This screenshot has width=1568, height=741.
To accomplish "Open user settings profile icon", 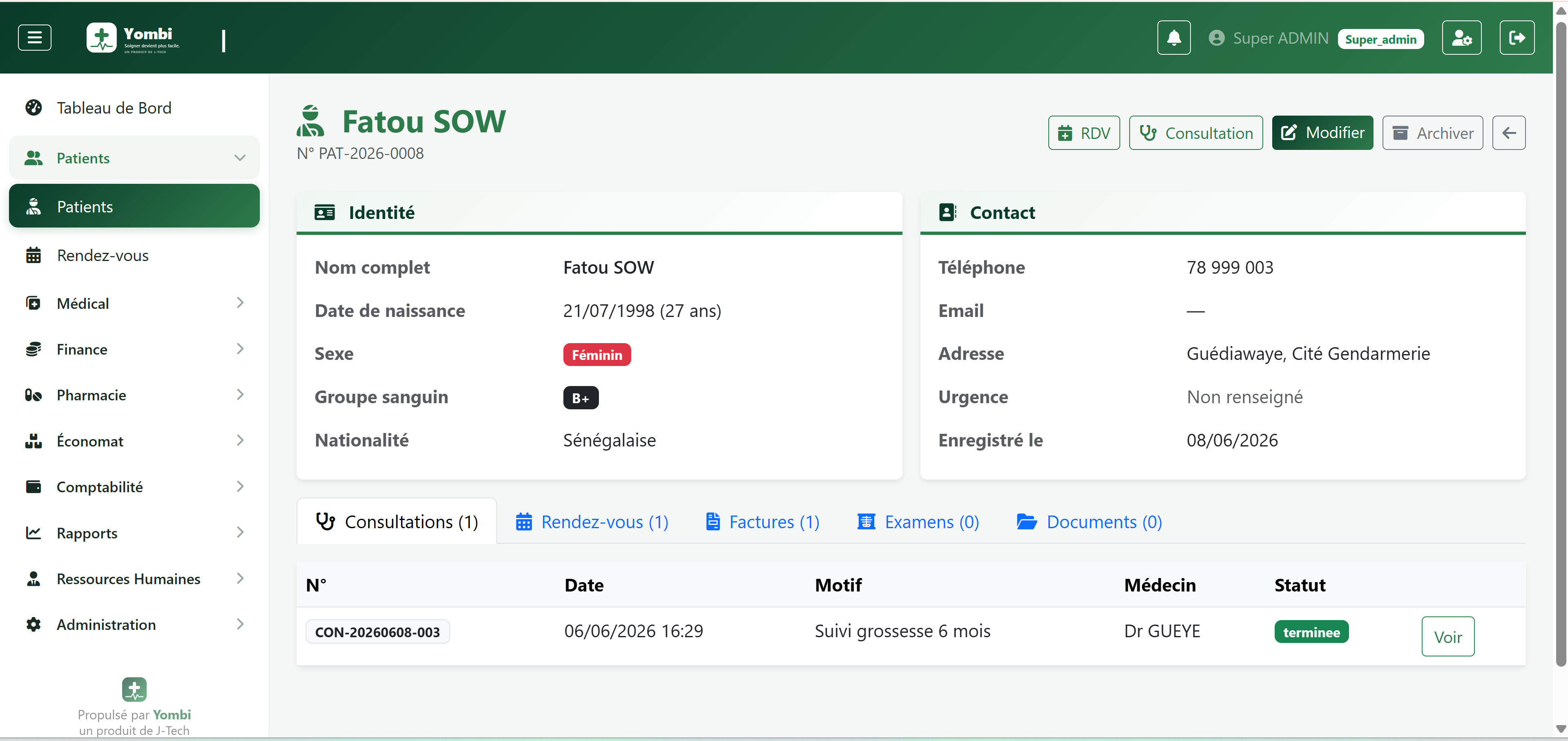I will pos(1461,38).
